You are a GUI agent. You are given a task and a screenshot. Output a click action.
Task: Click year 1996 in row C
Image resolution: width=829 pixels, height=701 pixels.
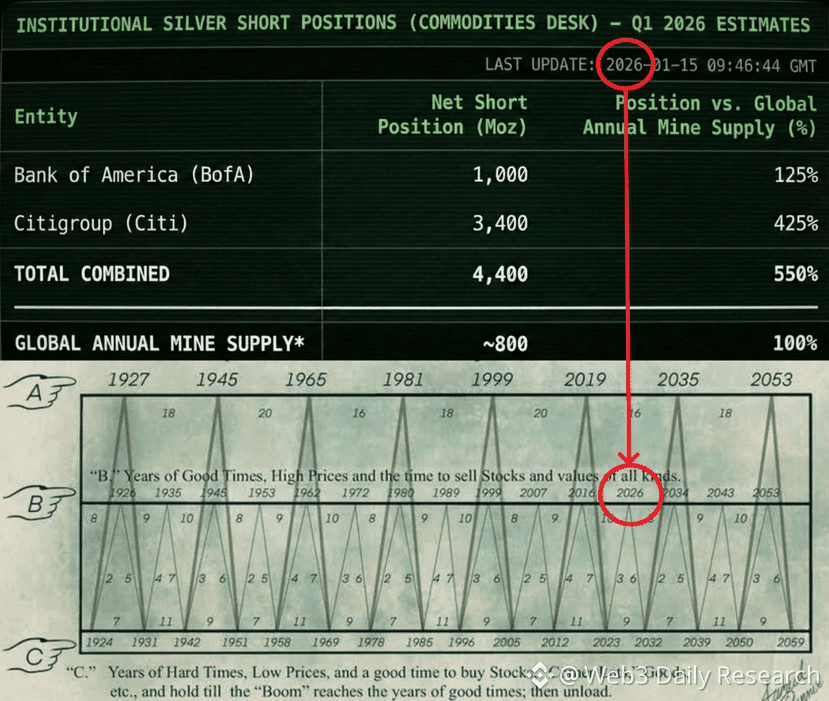pyautogui.click(x=462, y=642)
